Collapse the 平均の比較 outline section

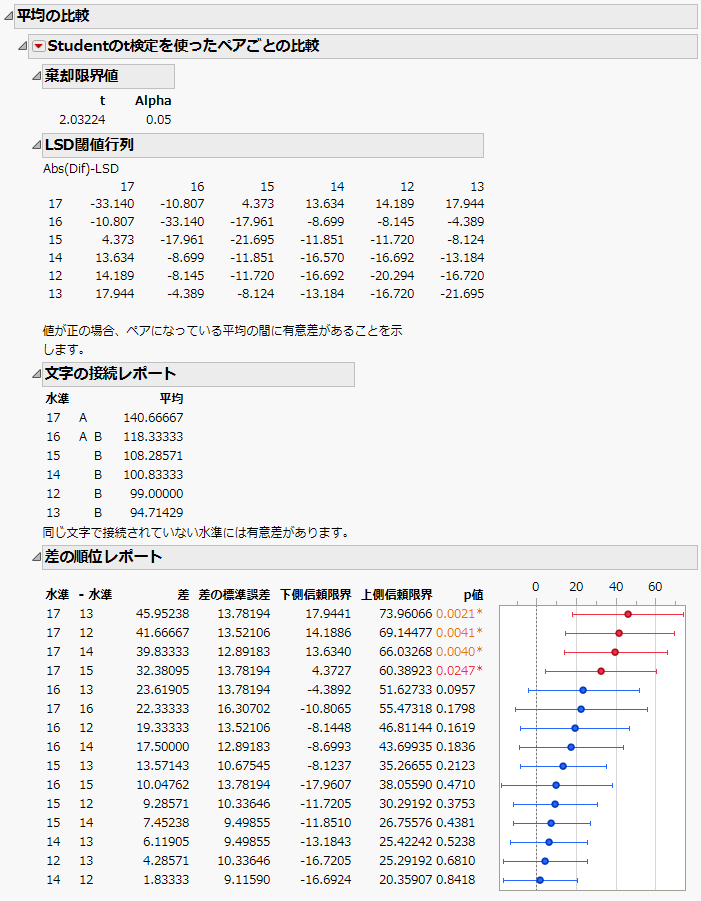pos(8,16)
